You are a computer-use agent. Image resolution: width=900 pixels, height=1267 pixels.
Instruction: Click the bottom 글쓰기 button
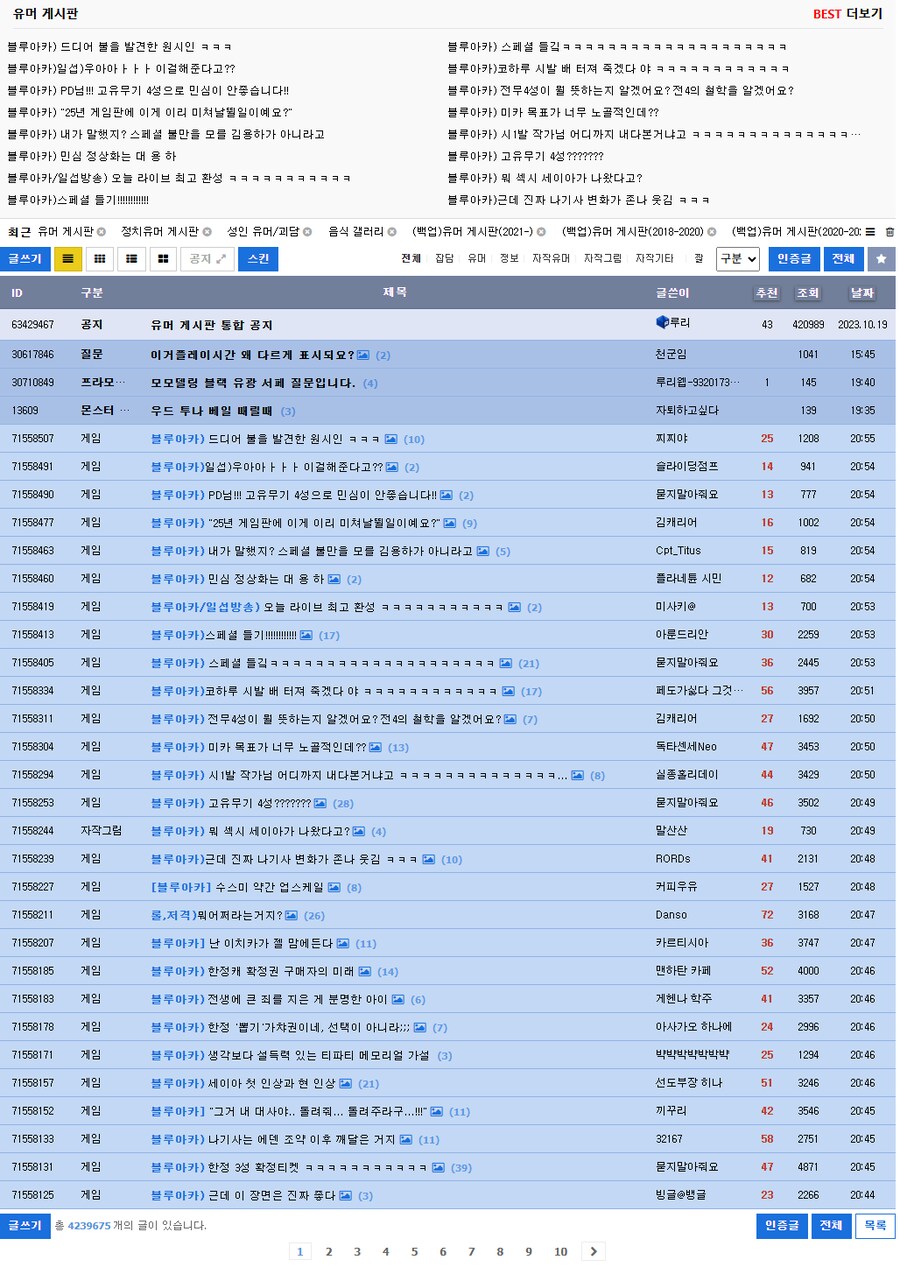[25, 1225]
